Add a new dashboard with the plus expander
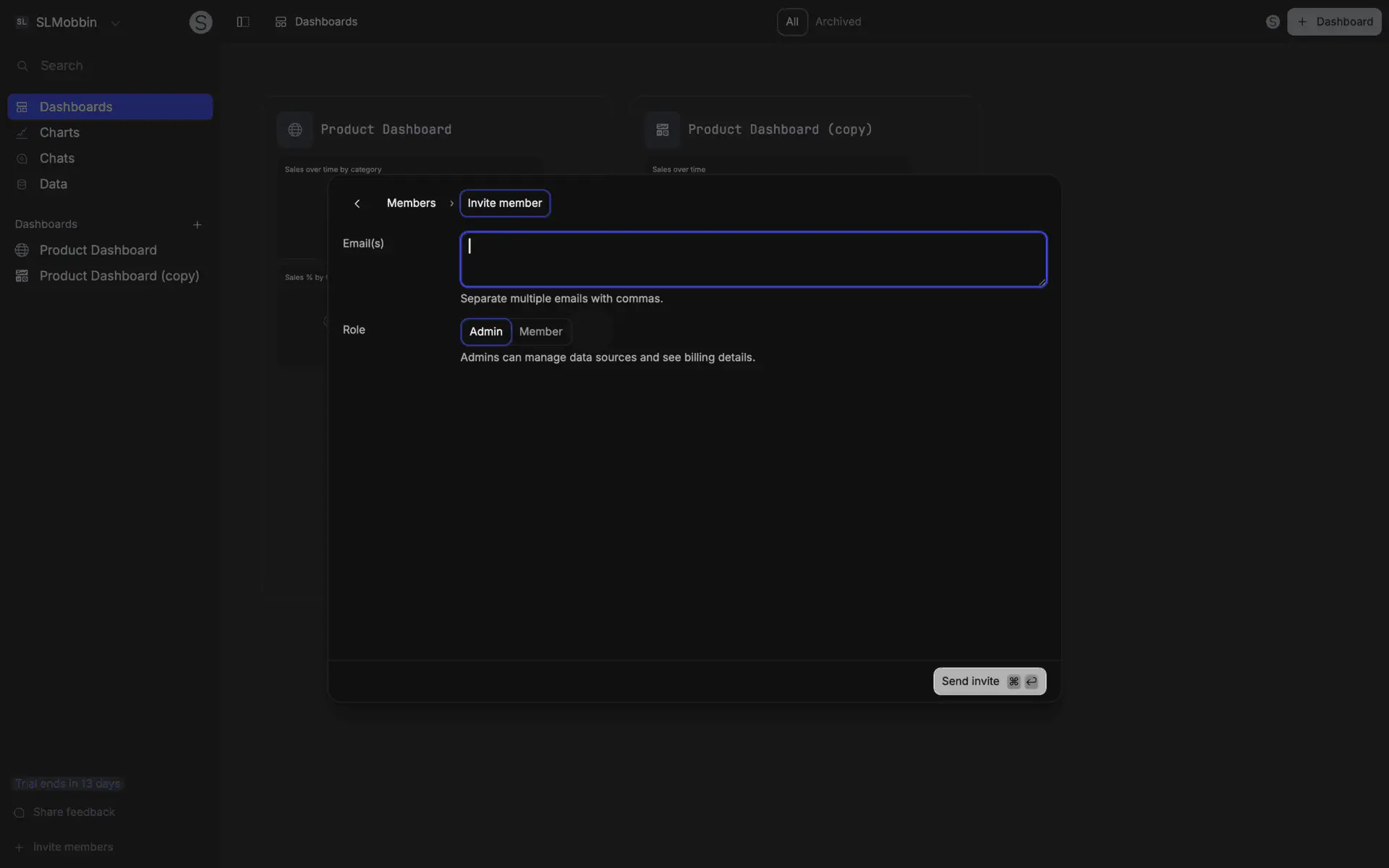This screenshot has height=868, width=1389. point(197,224)
